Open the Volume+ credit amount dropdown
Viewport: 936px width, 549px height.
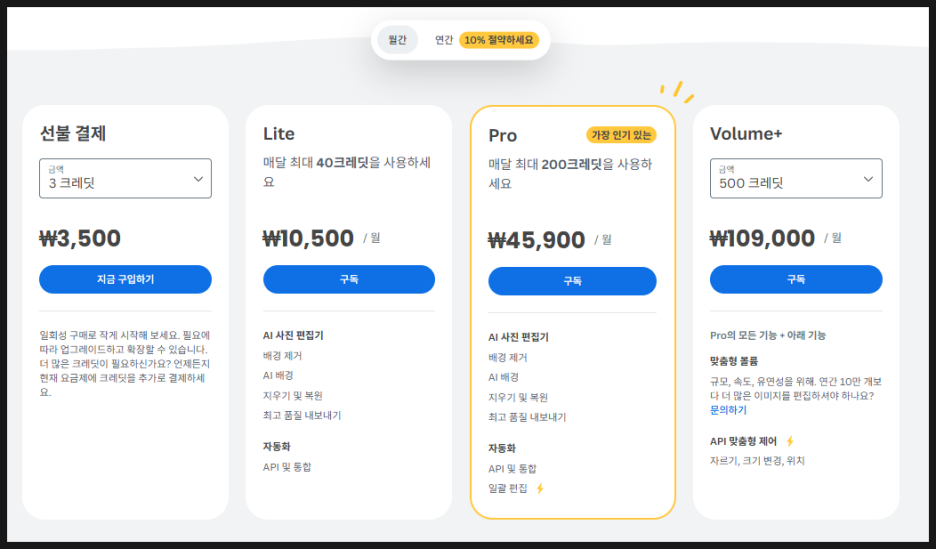(x=796, y=178)
